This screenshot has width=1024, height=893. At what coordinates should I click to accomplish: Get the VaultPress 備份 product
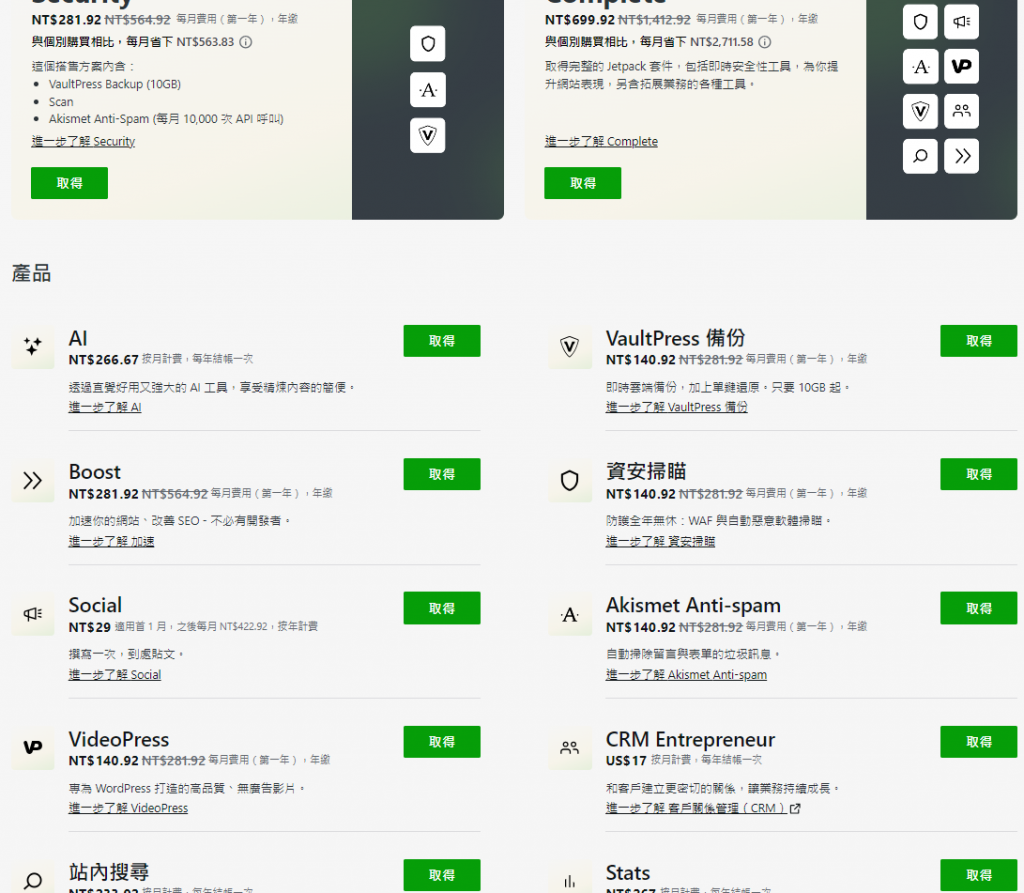(978, 341)
